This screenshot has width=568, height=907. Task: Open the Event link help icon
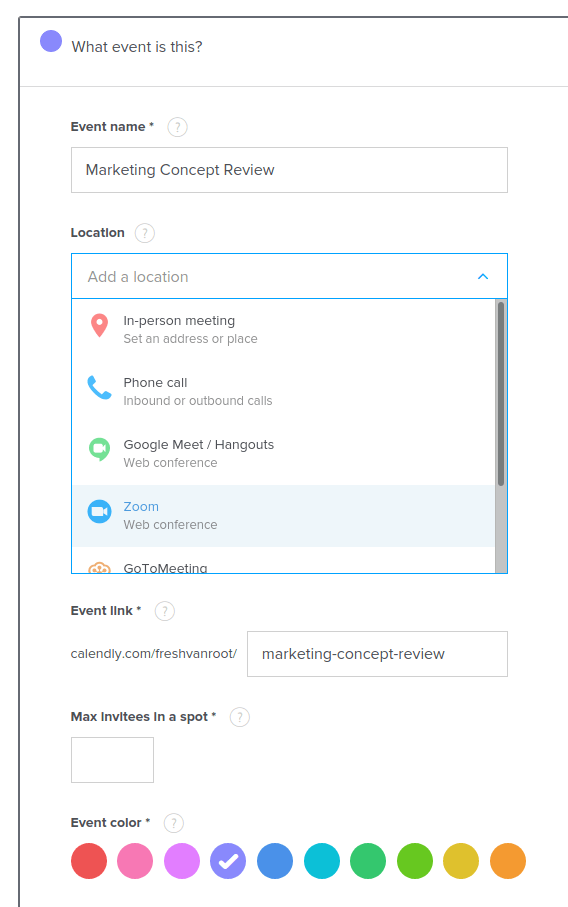(x=165, y=611)
